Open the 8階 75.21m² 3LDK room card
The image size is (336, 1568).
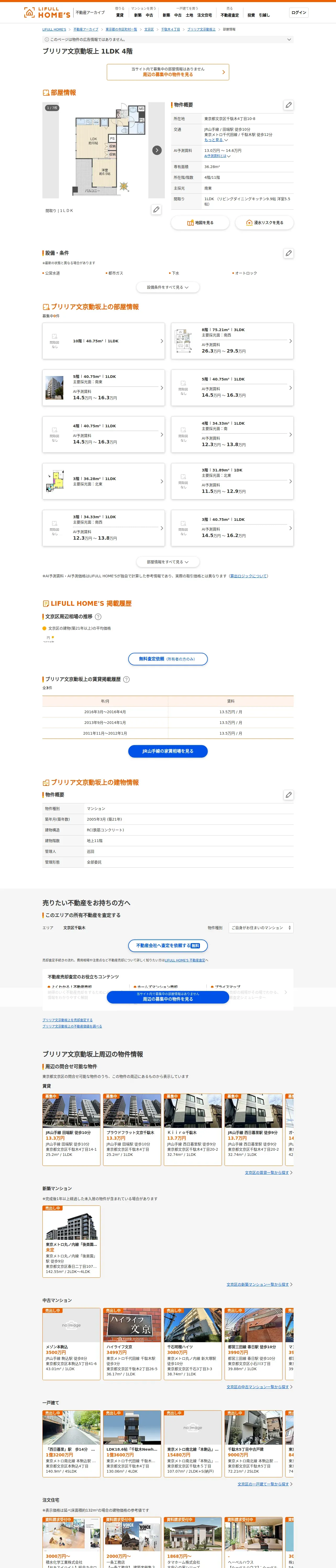232,341
